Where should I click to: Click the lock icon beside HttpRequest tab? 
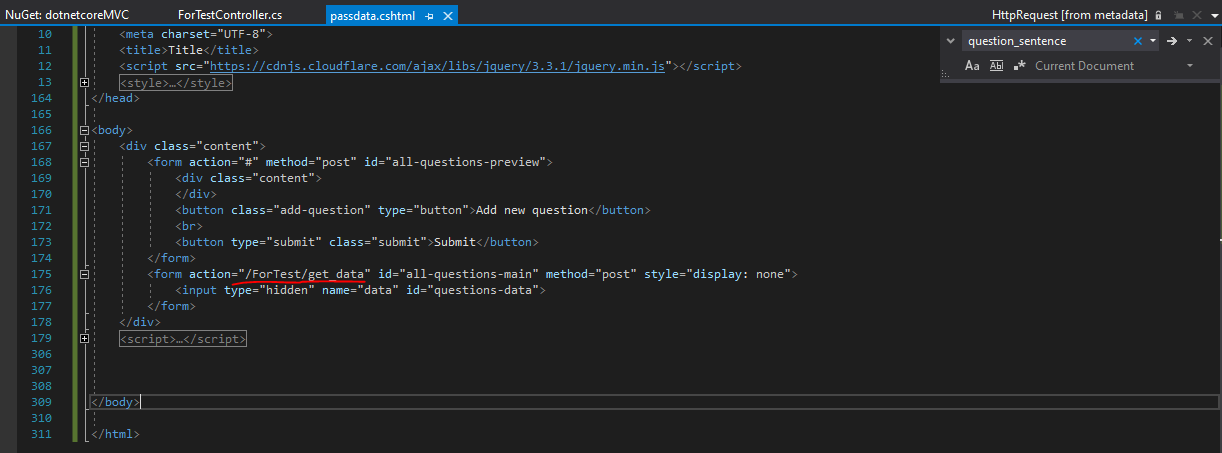[1157, 16]
